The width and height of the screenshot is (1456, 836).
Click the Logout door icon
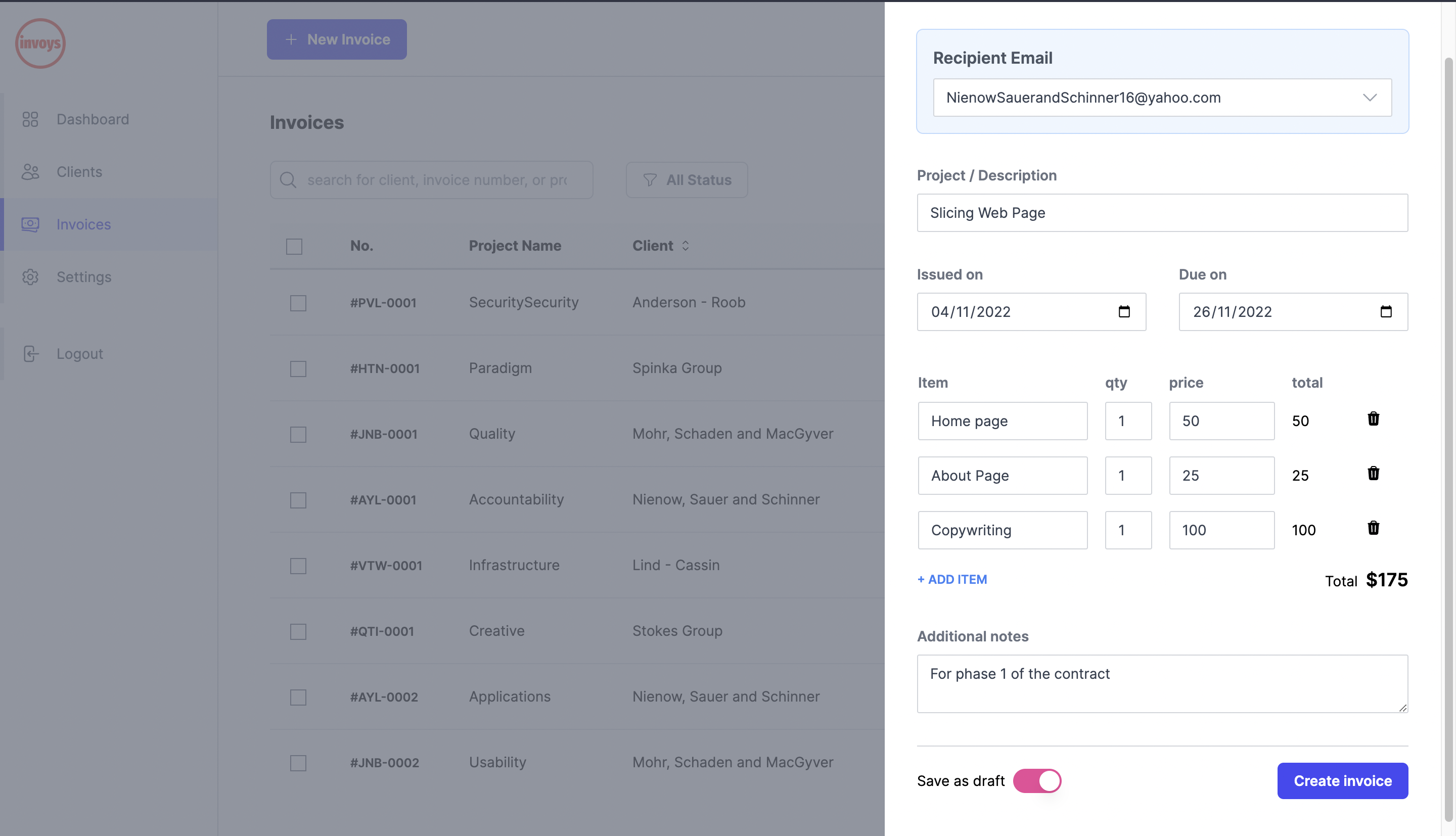click(x=31, y=354)
